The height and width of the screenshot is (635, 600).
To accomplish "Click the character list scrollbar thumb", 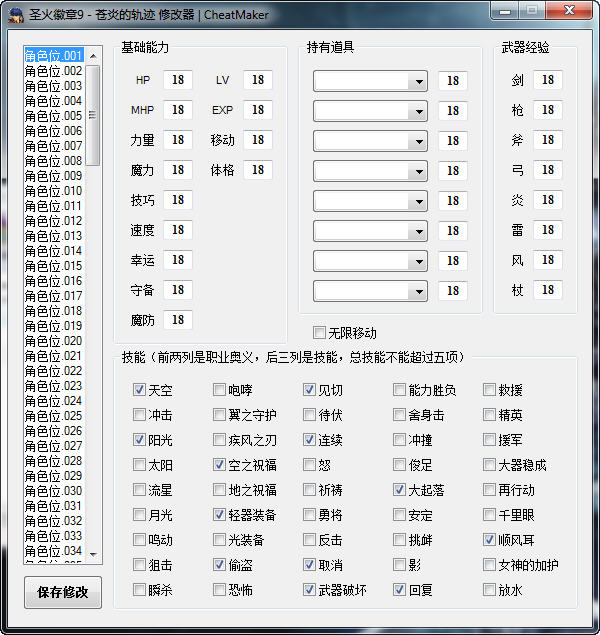I will (x=93, y=114).
